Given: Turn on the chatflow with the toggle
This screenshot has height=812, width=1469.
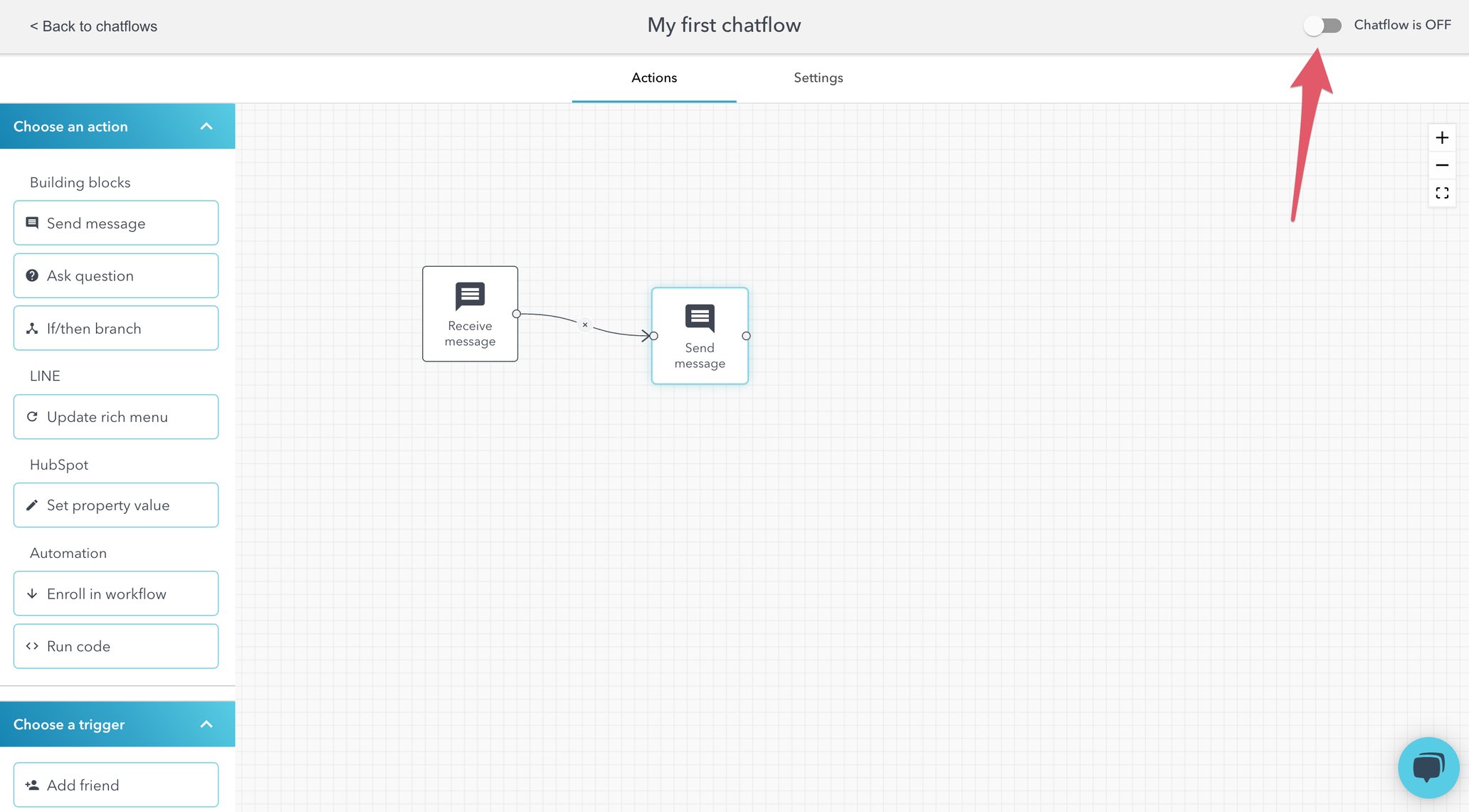Looking at the screenshot, I should click(1322, 26).
